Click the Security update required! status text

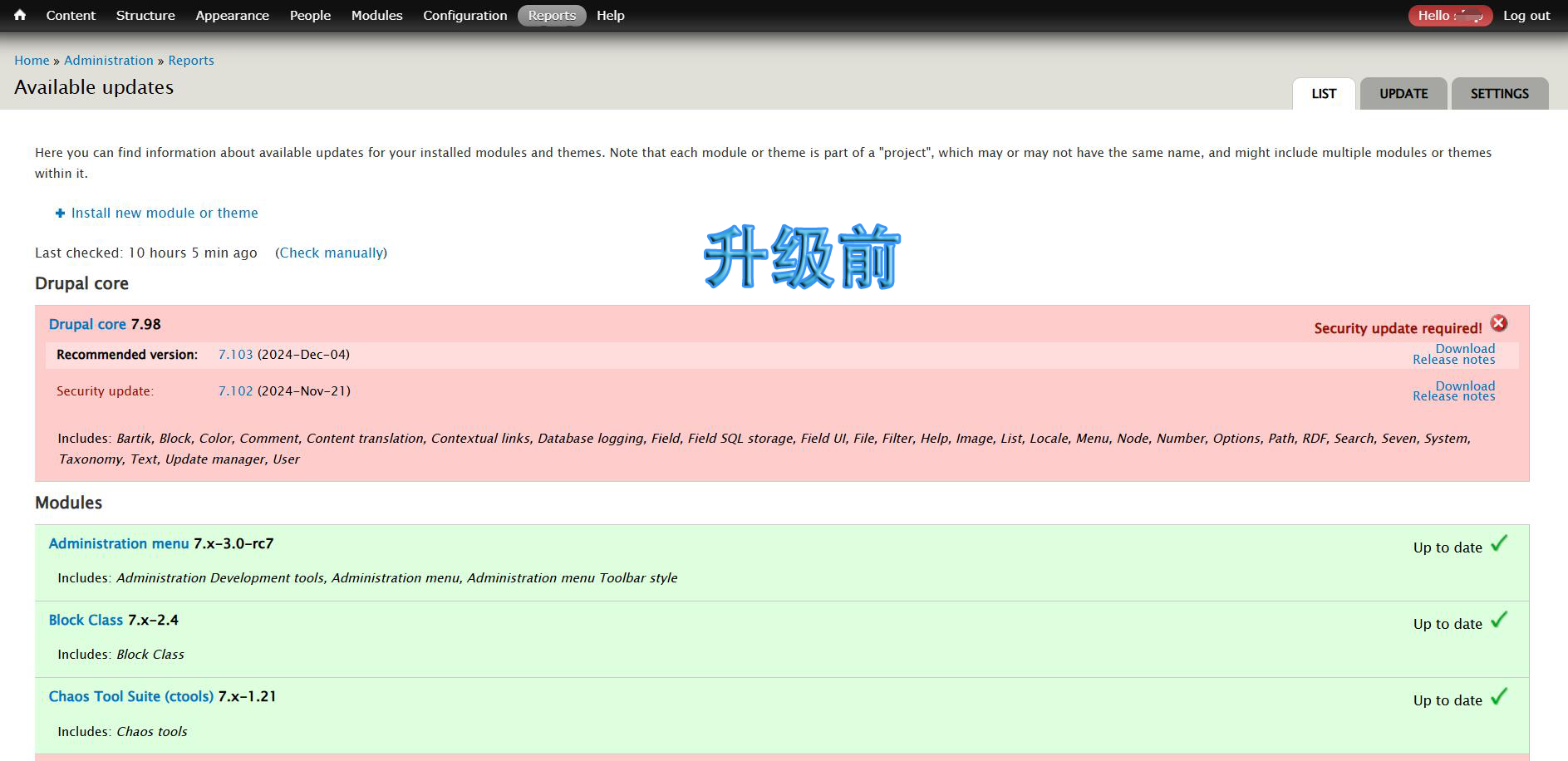click(1398, 328)
